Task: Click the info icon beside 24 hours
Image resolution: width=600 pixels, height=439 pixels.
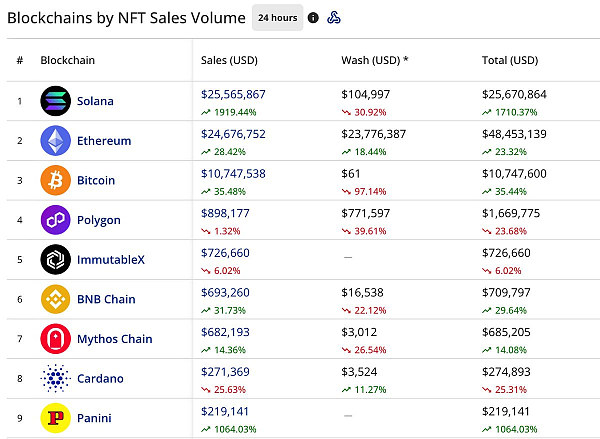Action: [314, 18]
